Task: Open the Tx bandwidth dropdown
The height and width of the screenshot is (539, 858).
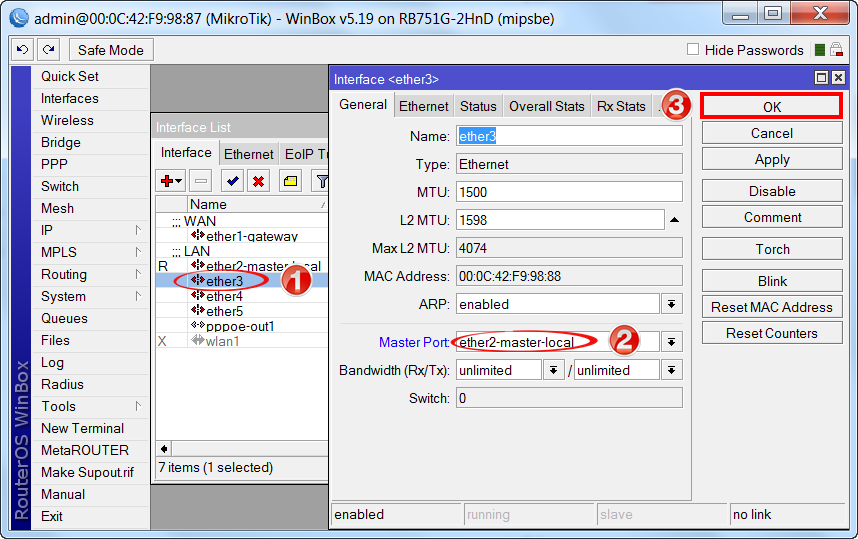Action: 671,370
